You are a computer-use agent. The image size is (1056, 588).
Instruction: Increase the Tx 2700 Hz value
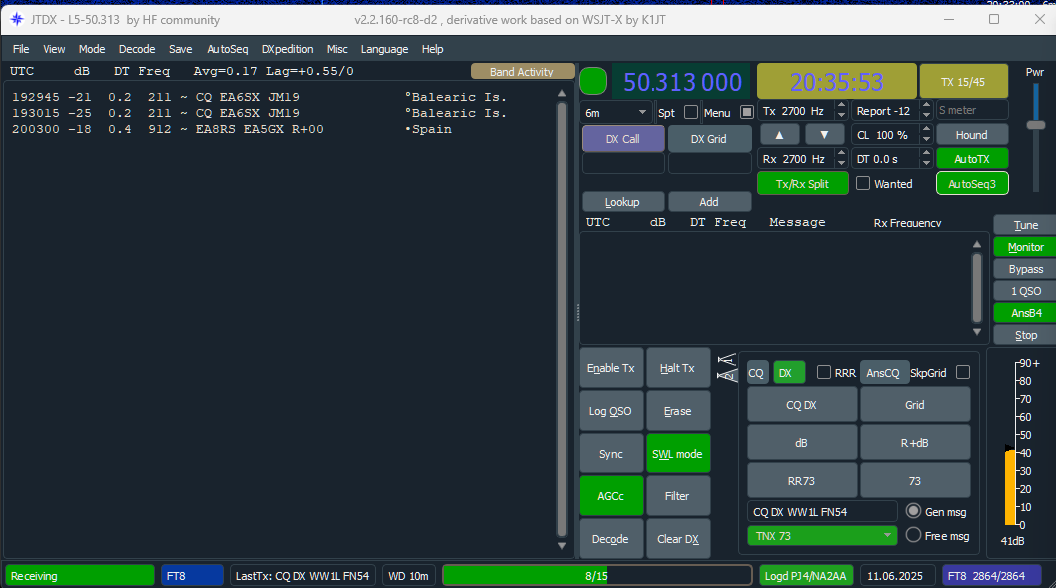(x=840, y=106)
